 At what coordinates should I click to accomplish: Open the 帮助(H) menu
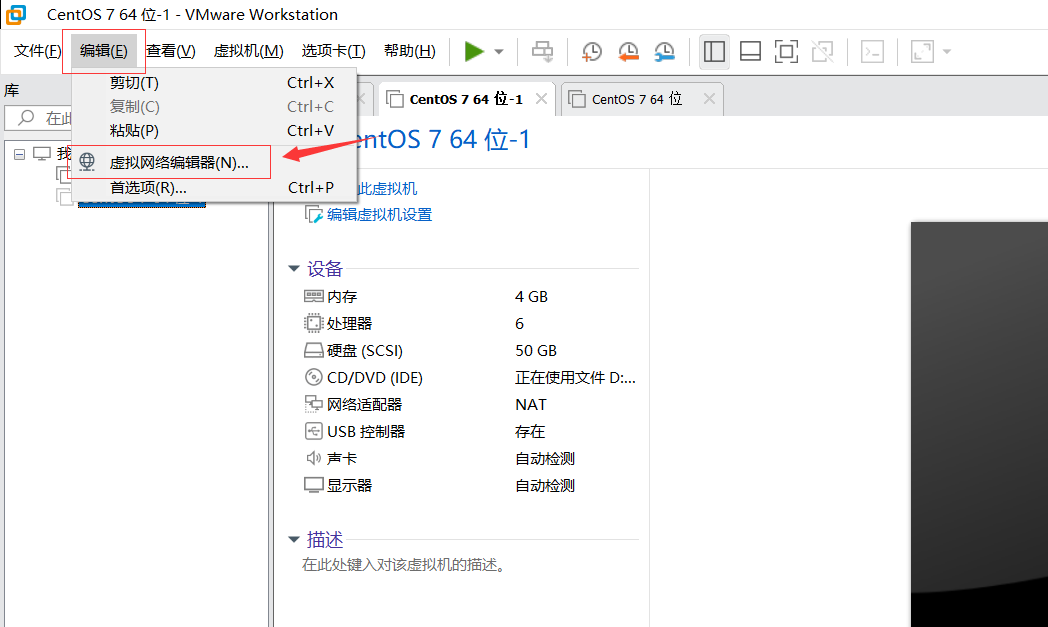(409, 51)
